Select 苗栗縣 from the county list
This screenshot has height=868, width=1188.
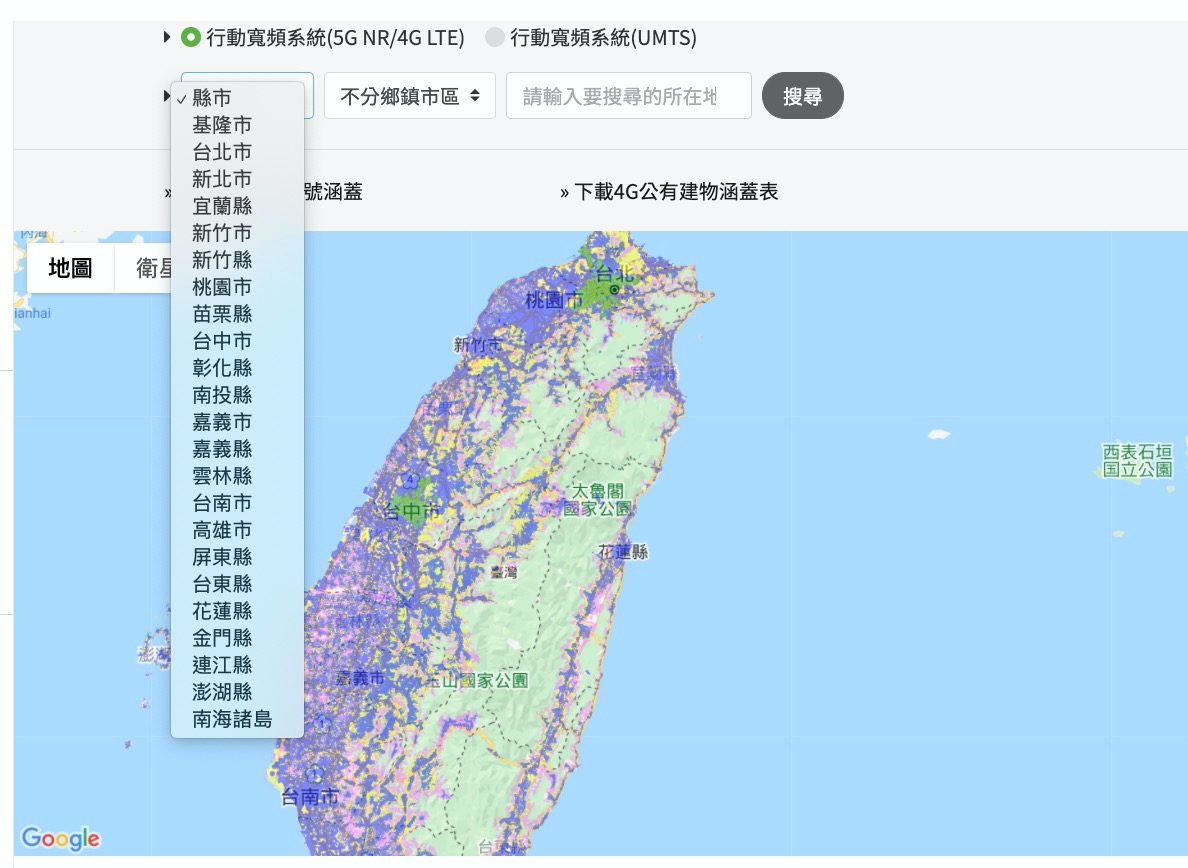click(238, 314)
